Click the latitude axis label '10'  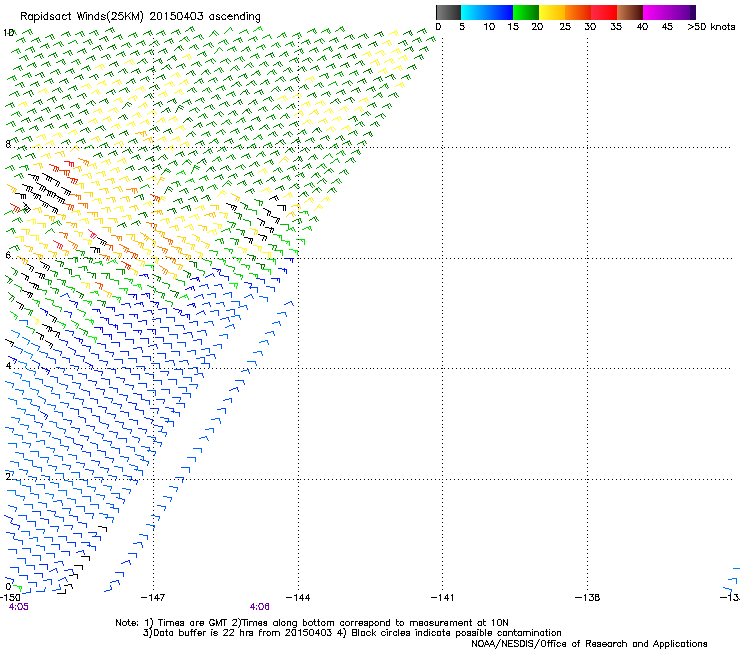click(x=8, y=33)
